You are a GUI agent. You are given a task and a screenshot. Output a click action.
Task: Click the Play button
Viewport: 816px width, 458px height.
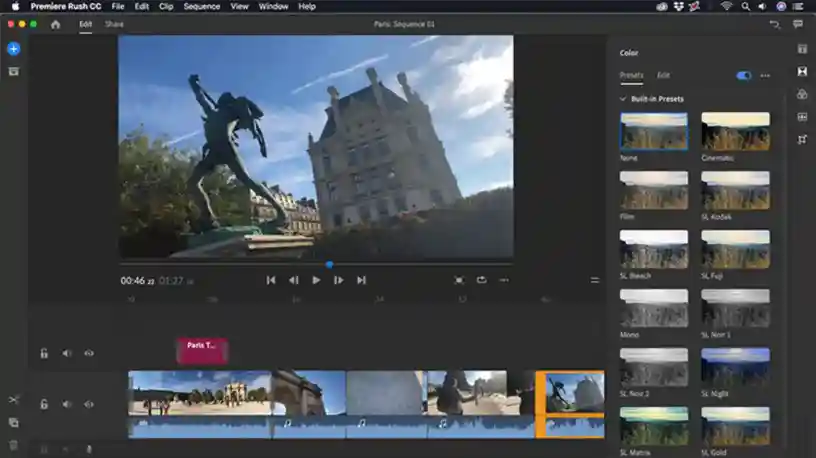tap(316, 281)
